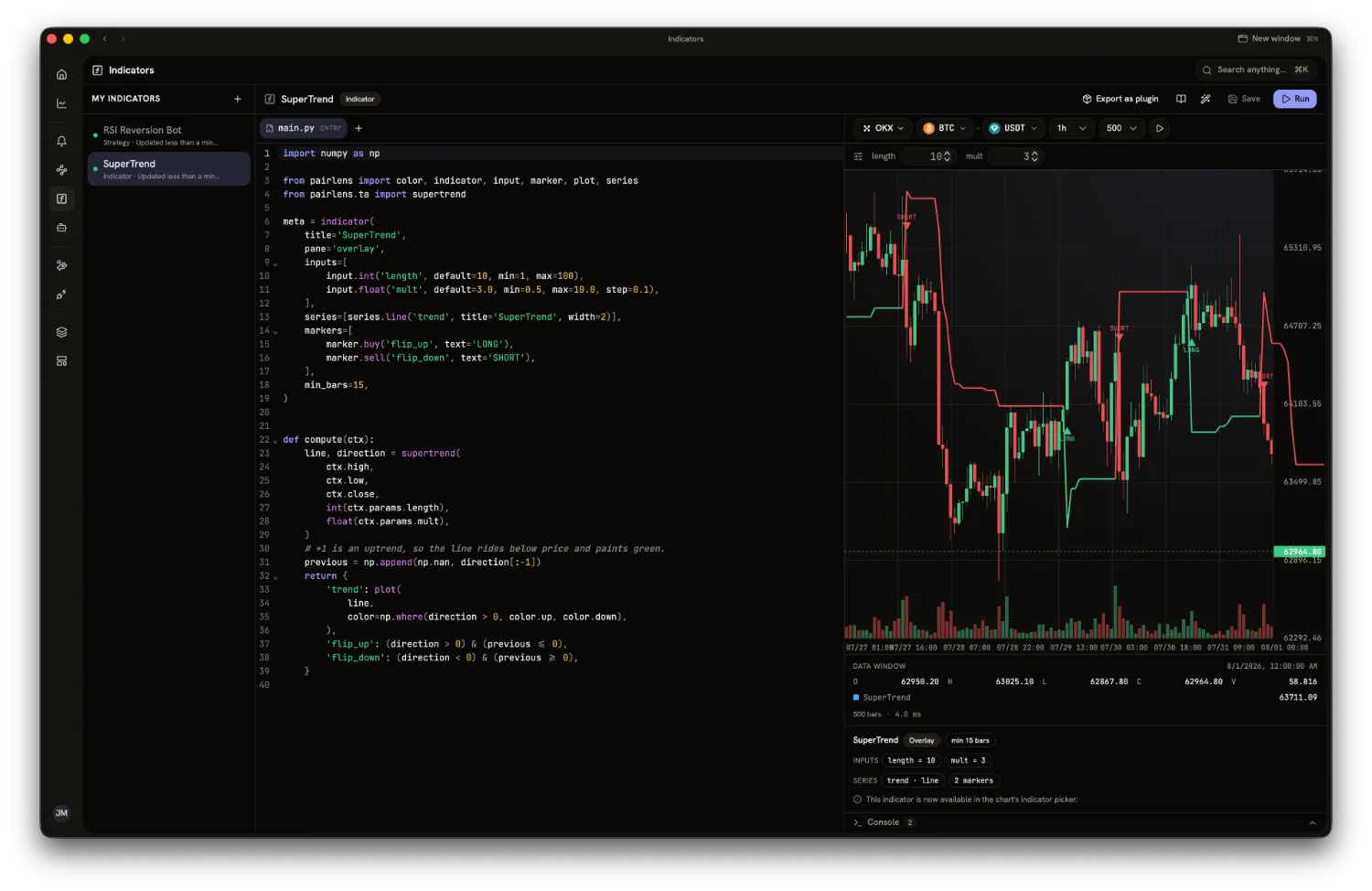The image size is (1372, 891).
Task: Click the Console count badge 2
Action: [x=910, y=822]
